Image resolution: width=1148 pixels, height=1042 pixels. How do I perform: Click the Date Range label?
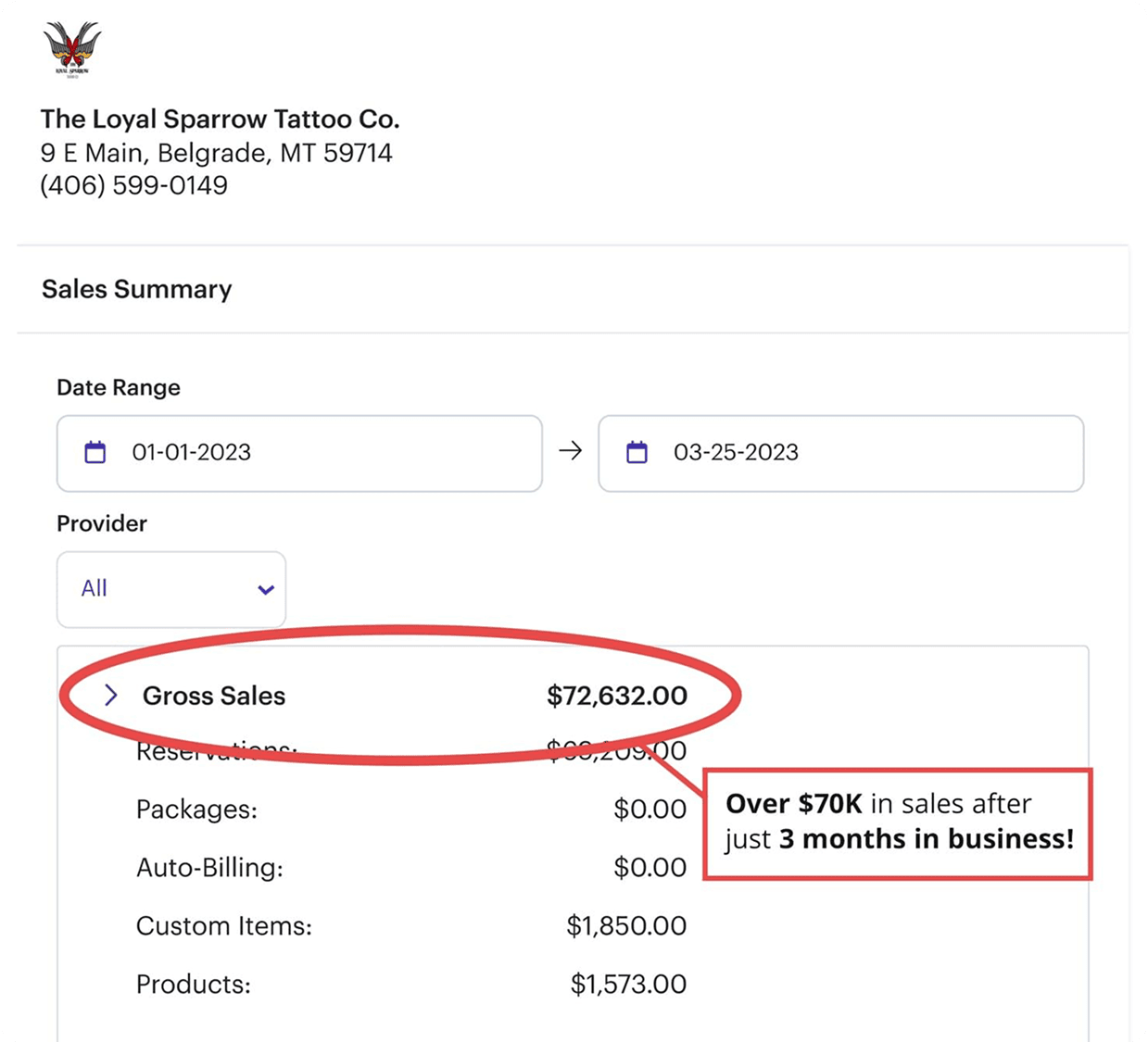119,387
